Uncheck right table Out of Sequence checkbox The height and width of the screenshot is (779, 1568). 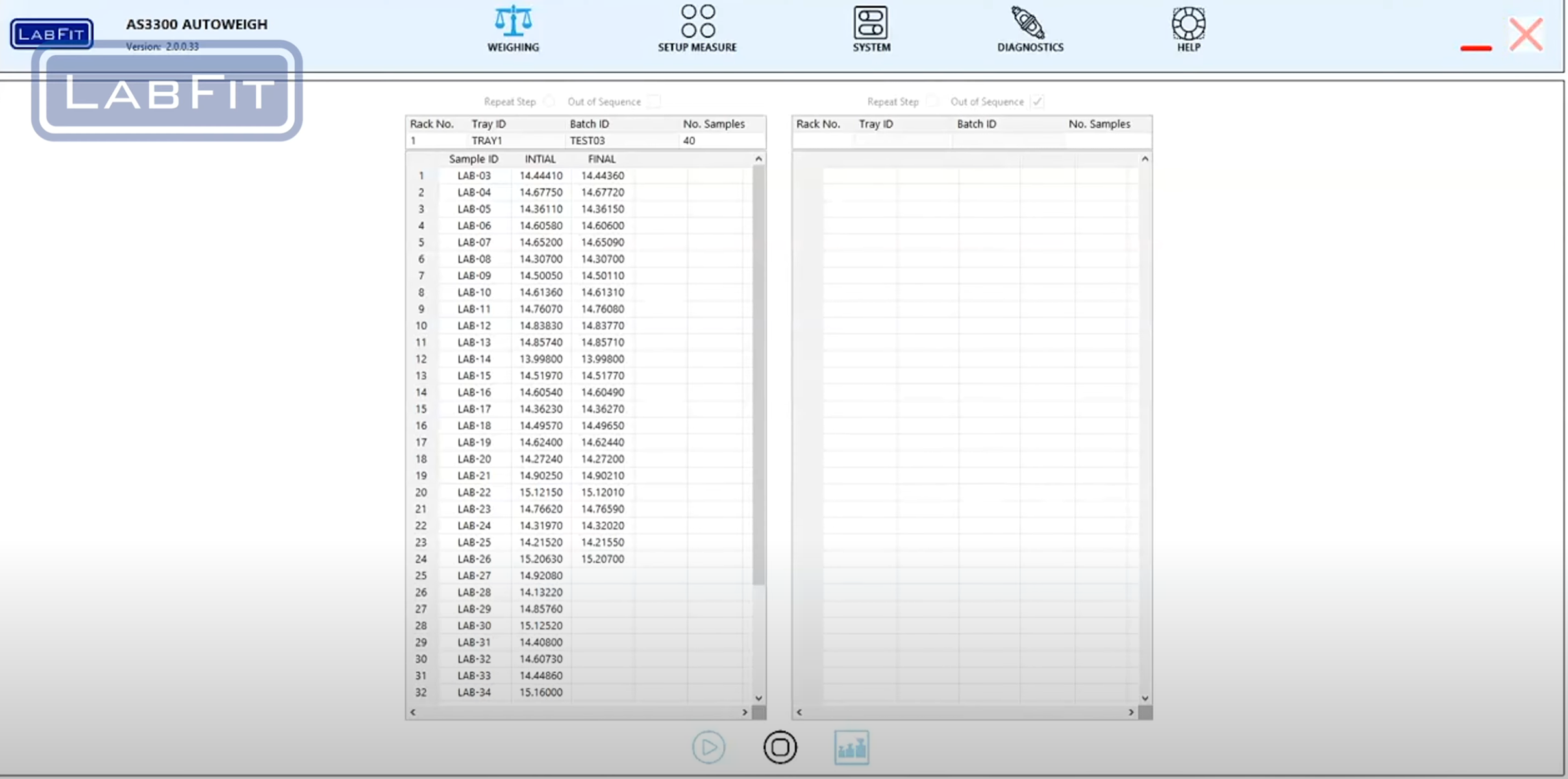pyautogui.click(x=1037, y=101)
